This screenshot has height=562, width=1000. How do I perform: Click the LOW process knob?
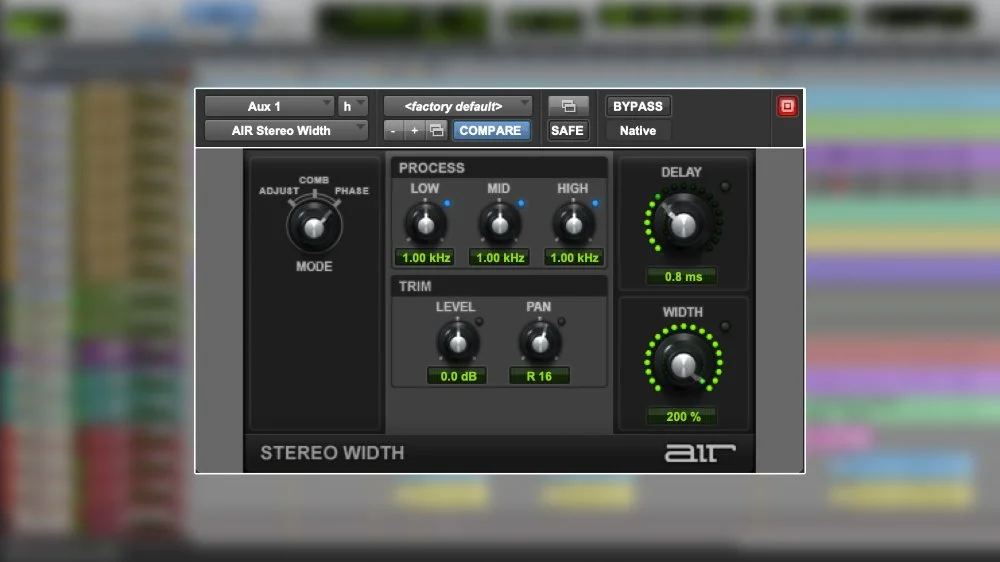tap(425, 224)
